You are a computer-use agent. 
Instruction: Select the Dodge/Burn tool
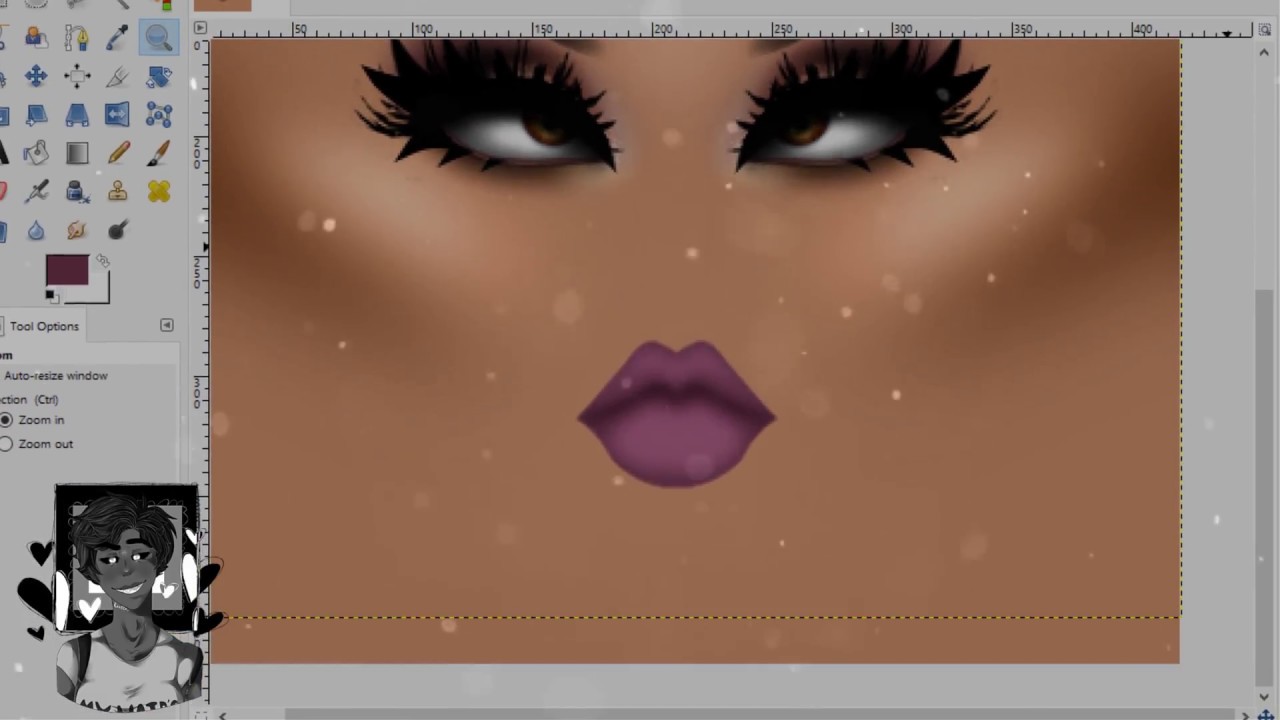click(x=118, y=230)
